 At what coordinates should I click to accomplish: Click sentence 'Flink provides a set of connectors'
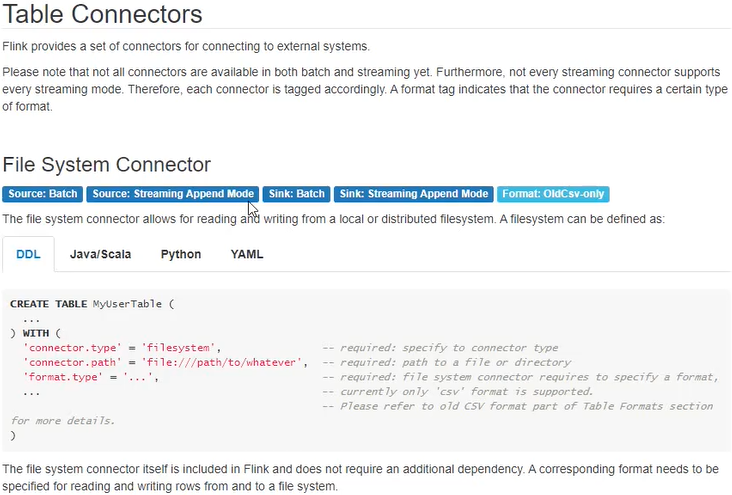186,47
